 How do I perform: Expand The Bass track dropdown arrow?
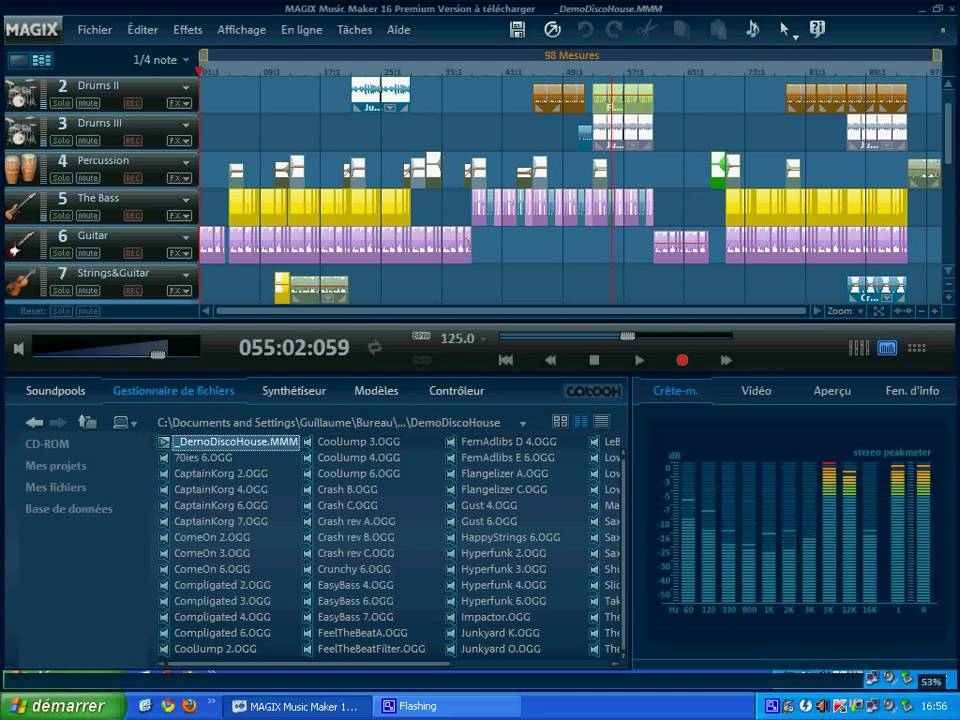(186, 200)
